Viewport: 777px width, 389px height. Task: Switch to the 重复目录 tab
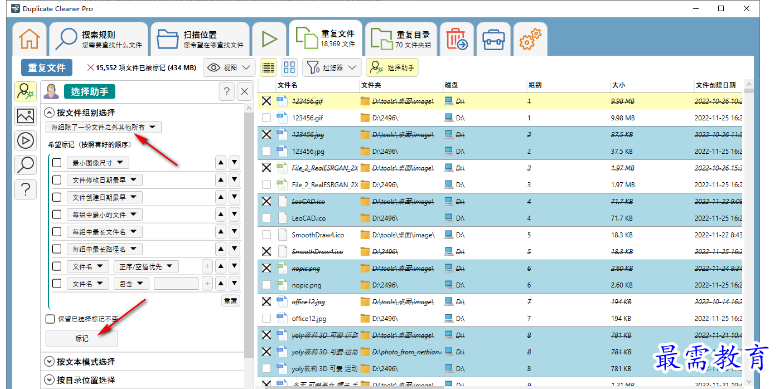[x=401, y=39]
